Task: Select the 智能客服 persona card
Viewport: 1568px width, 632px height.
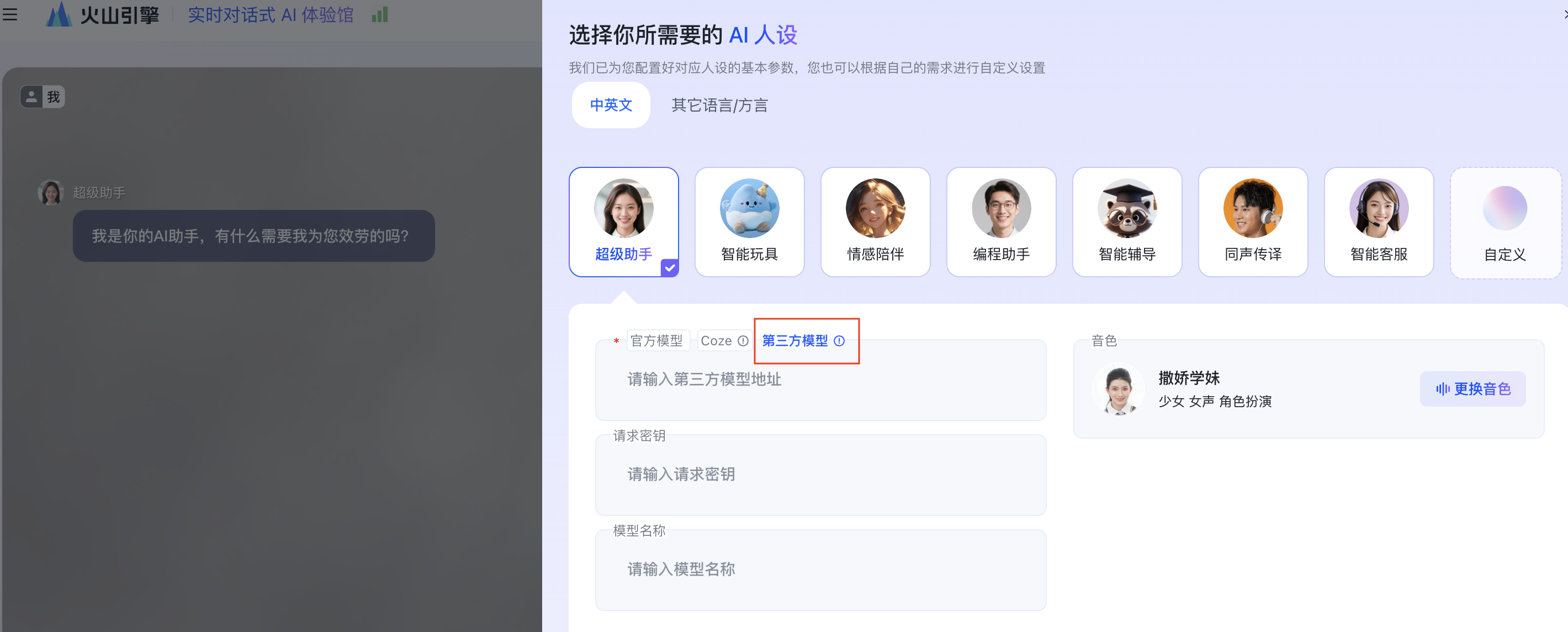Action: (1379, 222)
